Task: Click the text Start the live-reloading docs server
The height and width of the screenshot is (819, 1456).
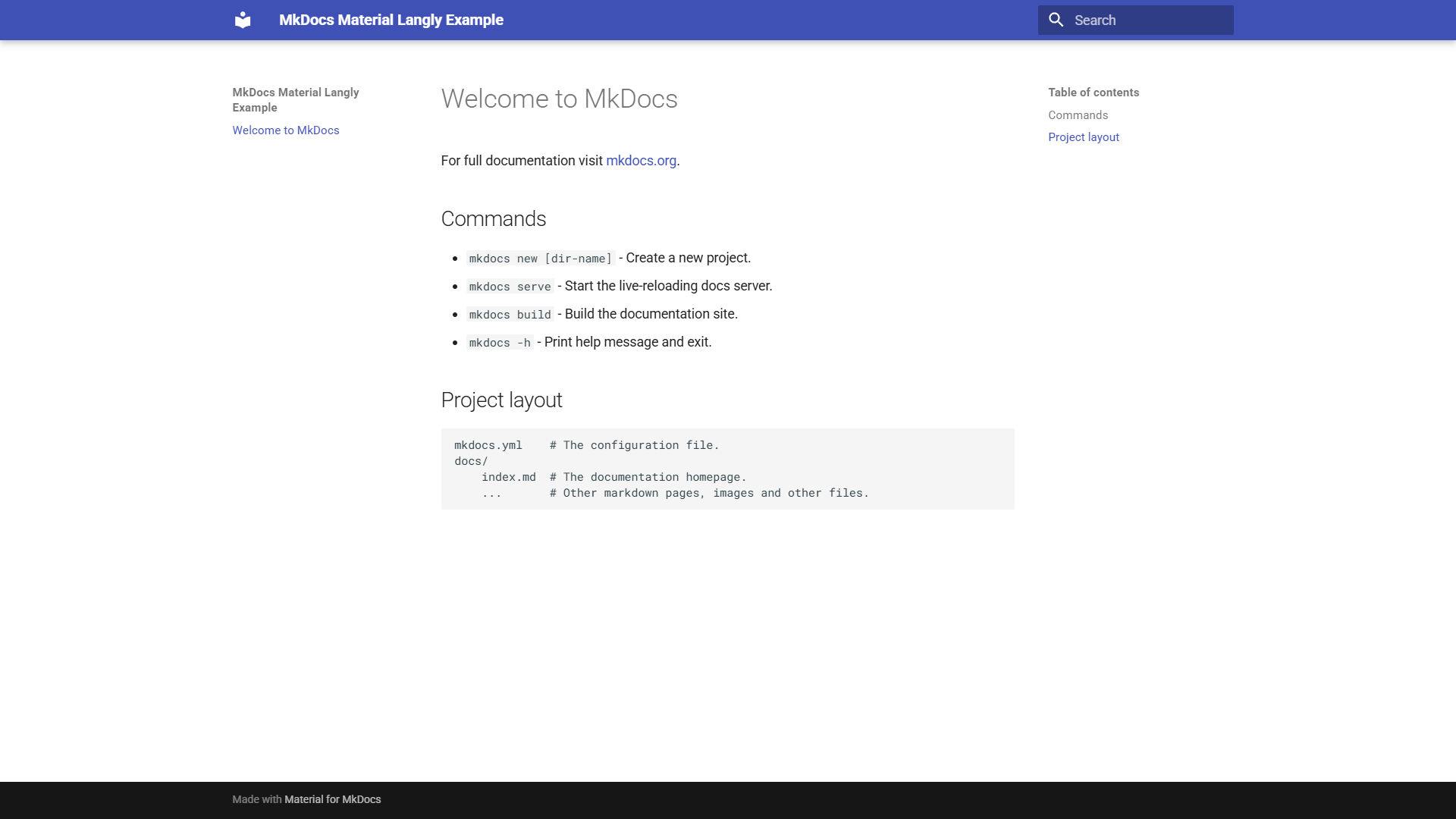Action: pyautogui.click(x=668, y=286)
